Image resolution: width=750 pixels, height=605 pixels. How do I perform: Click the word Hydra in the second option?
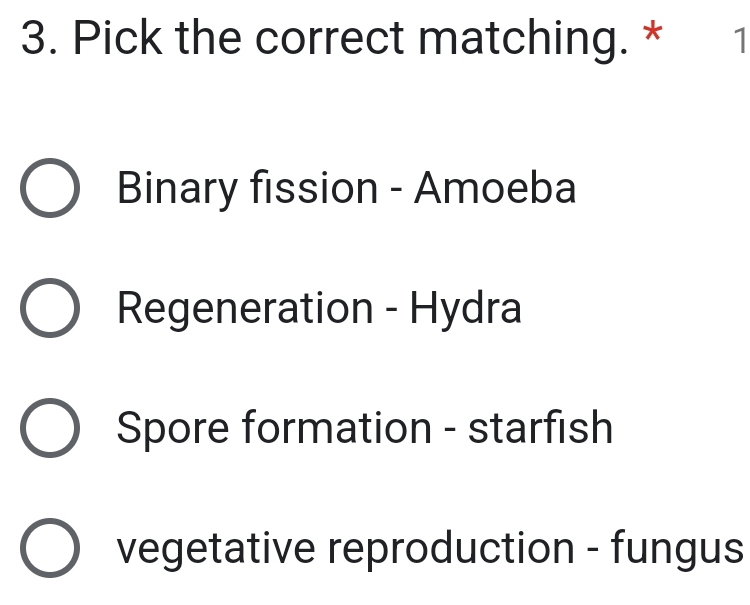466,309
